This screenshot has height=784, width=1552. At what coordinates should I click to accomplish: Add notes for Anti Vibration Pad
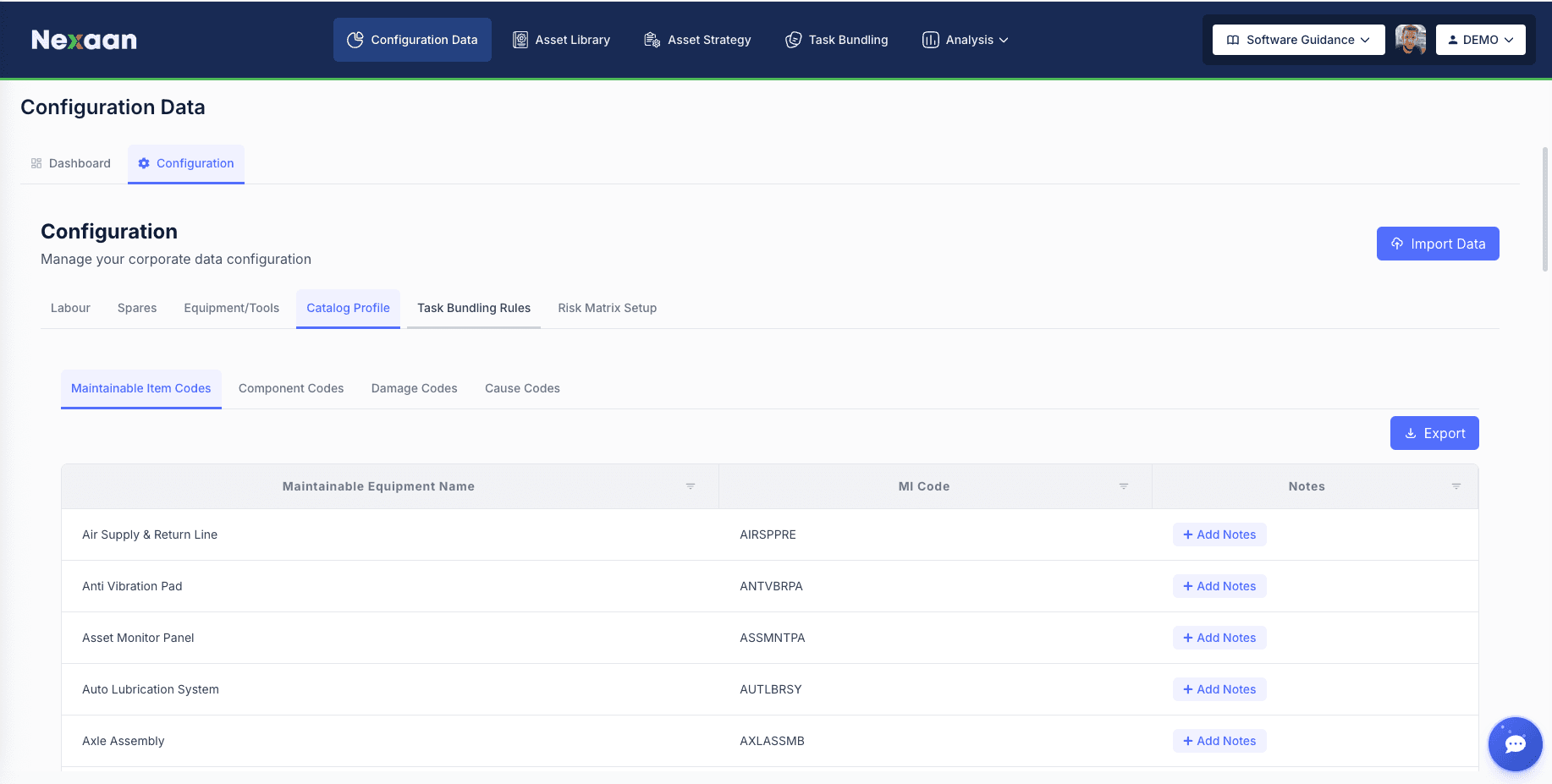(x=1219, y=586)
